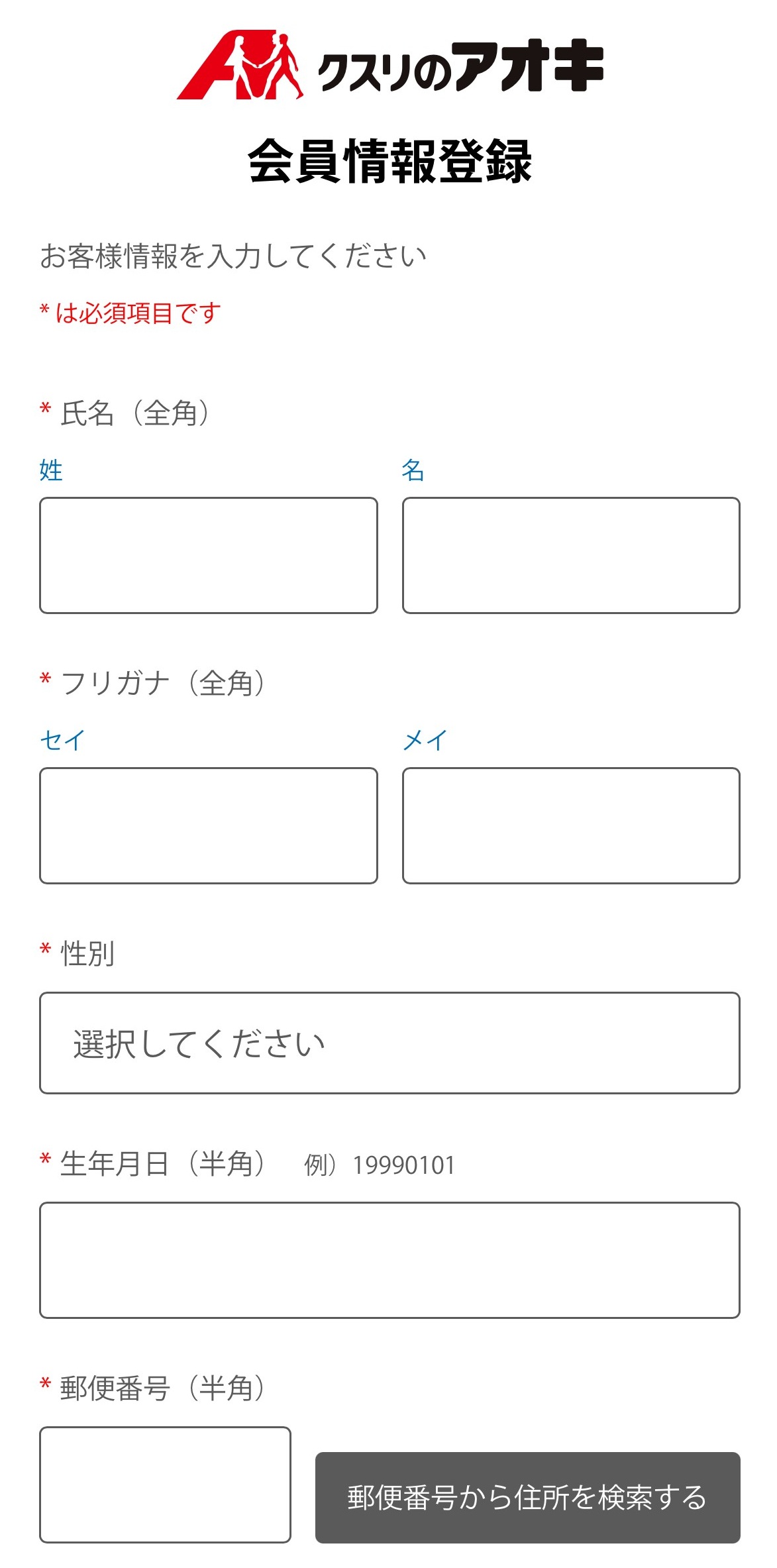The image size is (777, 1568).
Task: Click the お客様情報を入力してください instruction text
Action: [232, 252]
